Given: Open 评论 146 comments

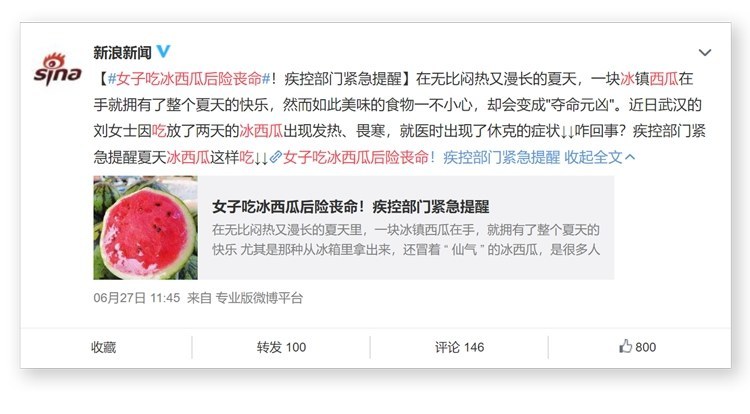Looking at the screenshot, I should pyautogui.click(x=459, y=347).
